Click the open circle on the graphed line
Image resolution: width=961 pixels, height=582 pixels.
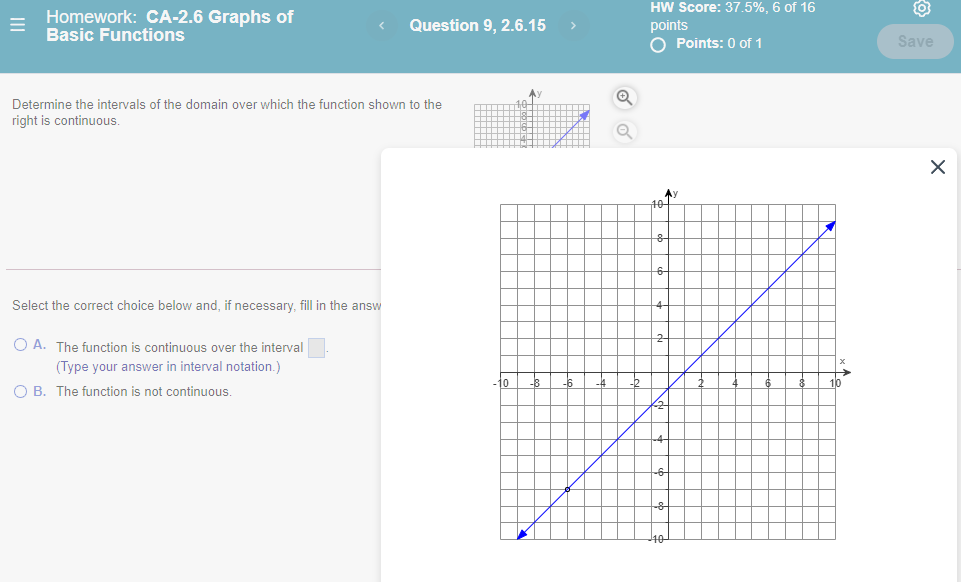coord(569,489)
